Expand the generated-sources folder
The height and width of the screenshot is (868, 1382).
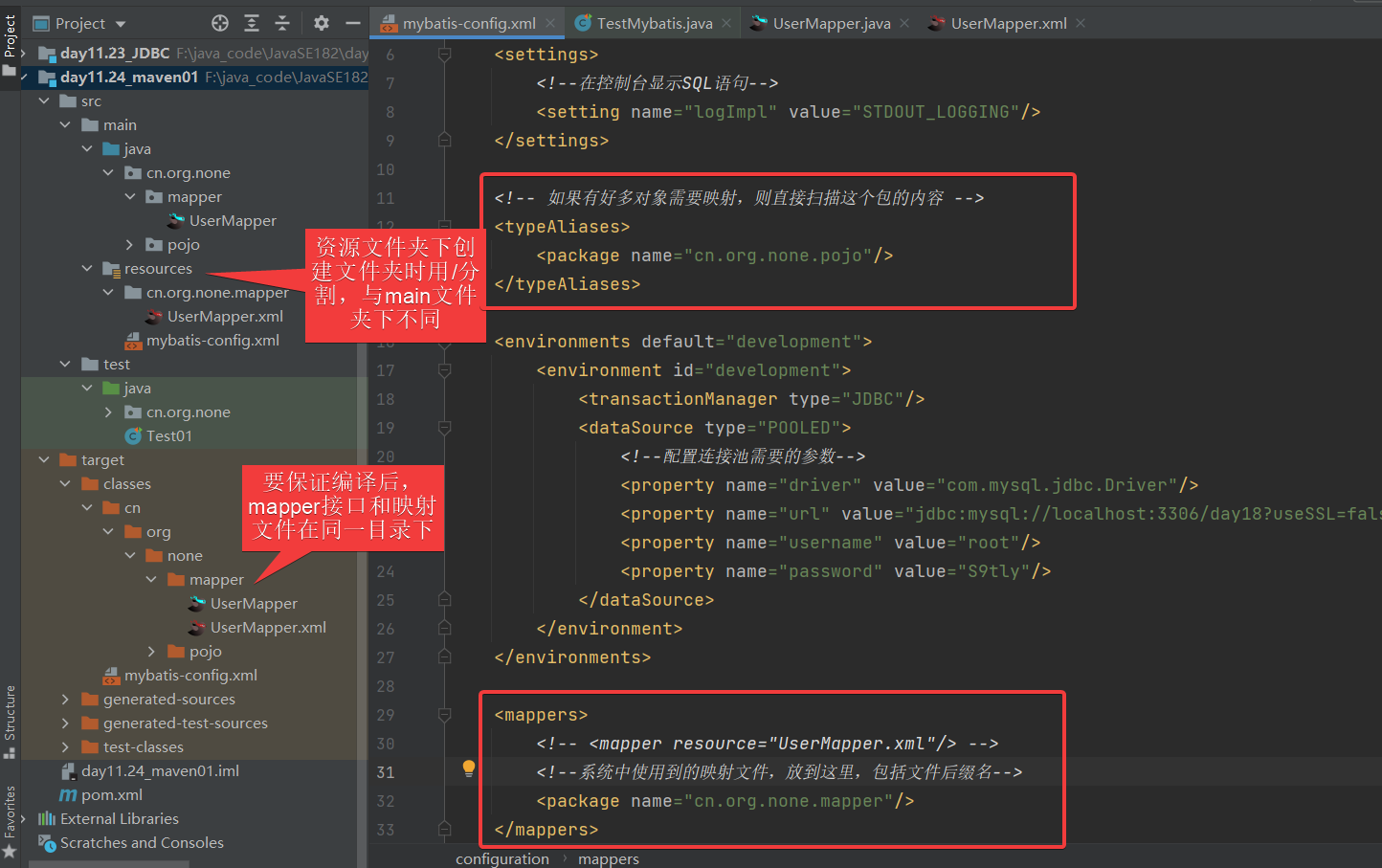coord(65,700)
